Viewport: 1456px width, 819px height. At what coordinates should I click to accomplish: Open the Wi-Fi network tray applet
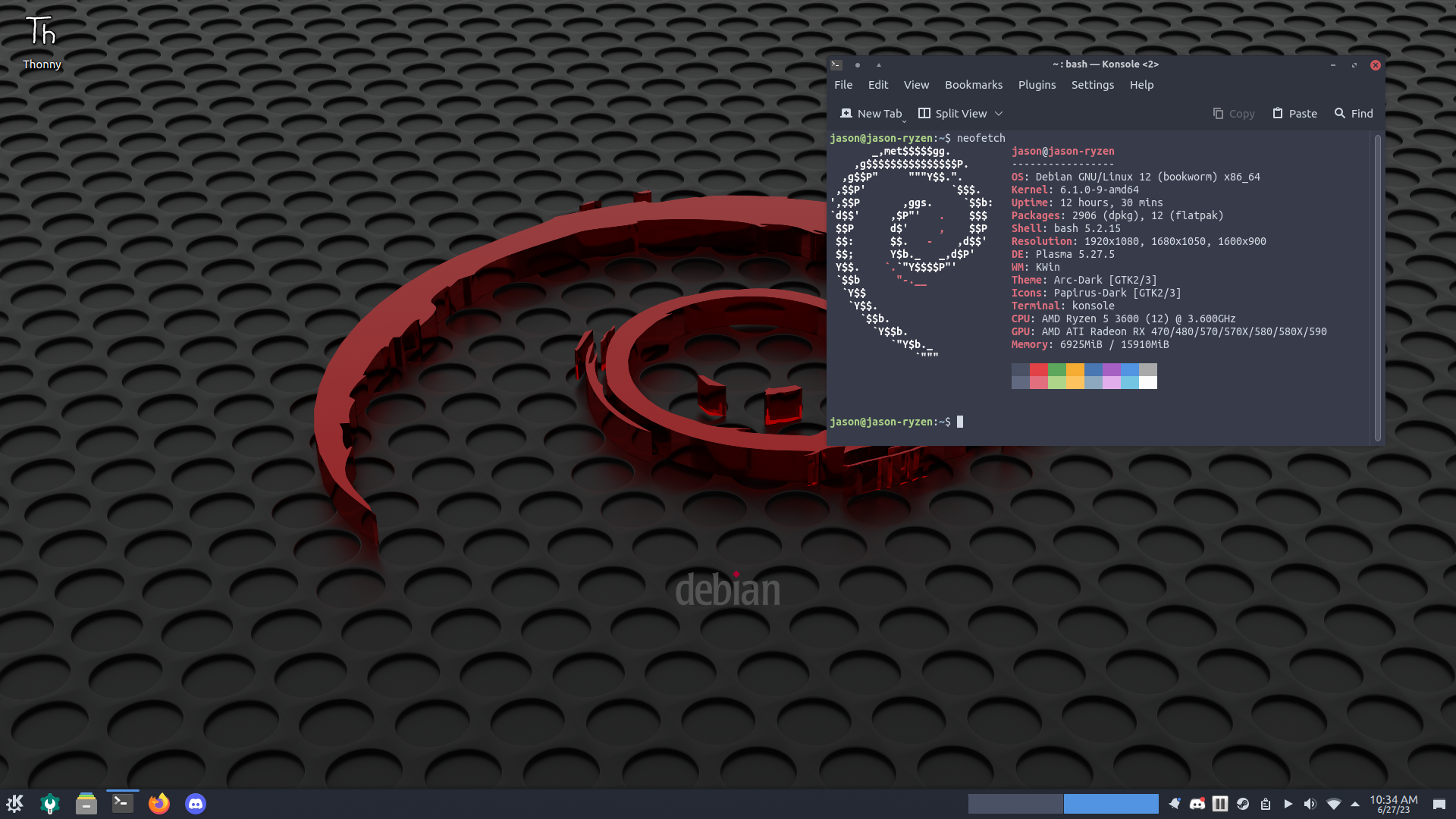[x=1334, y=804]
